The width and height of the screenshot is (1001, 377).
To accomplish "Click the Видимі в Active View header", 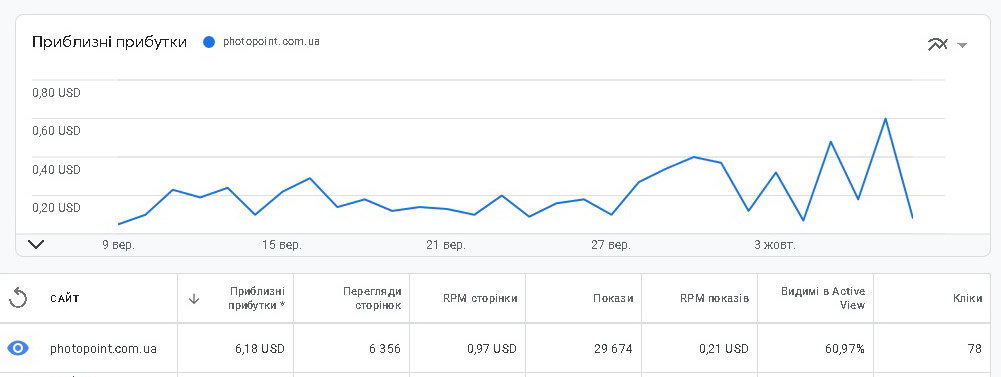I will click(x=823, y=298).
